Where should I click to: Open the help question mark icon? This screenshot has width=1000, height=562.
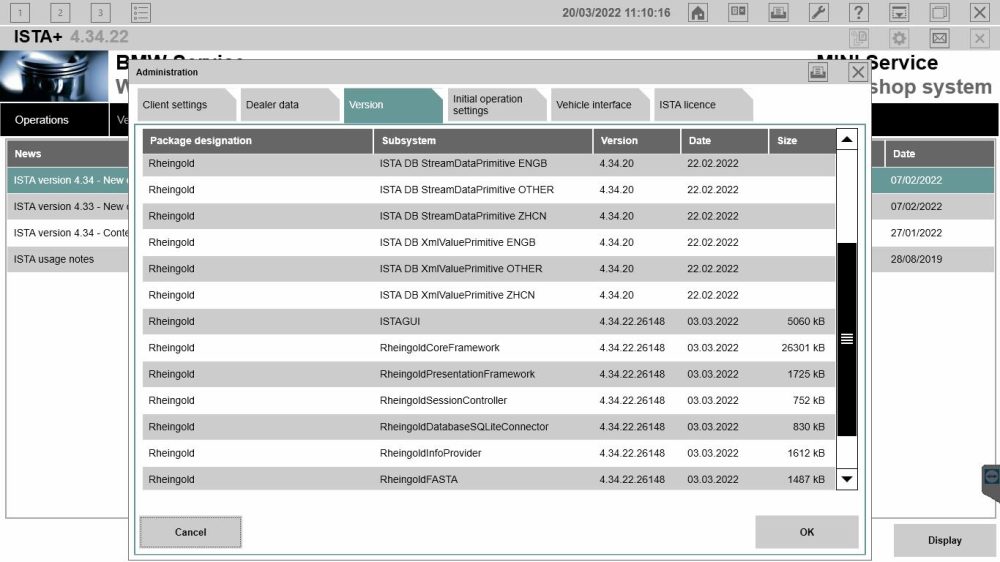click(858, 12)
